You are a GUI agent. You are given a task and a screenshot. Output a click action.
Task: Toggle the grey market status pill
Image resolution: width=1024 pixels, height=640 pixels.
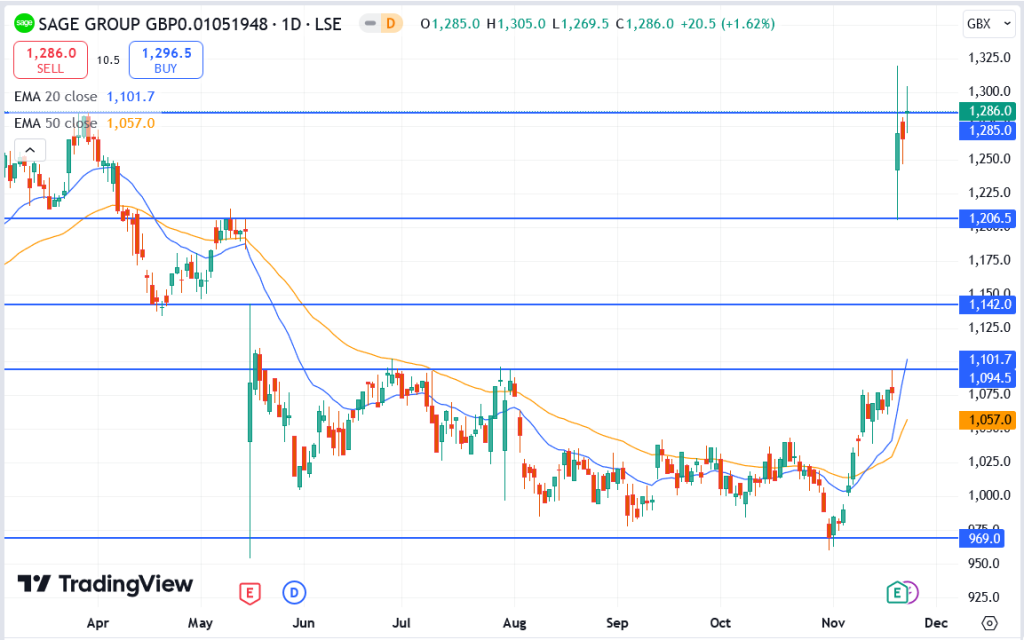pyautogui.click(x=370, y=24)
